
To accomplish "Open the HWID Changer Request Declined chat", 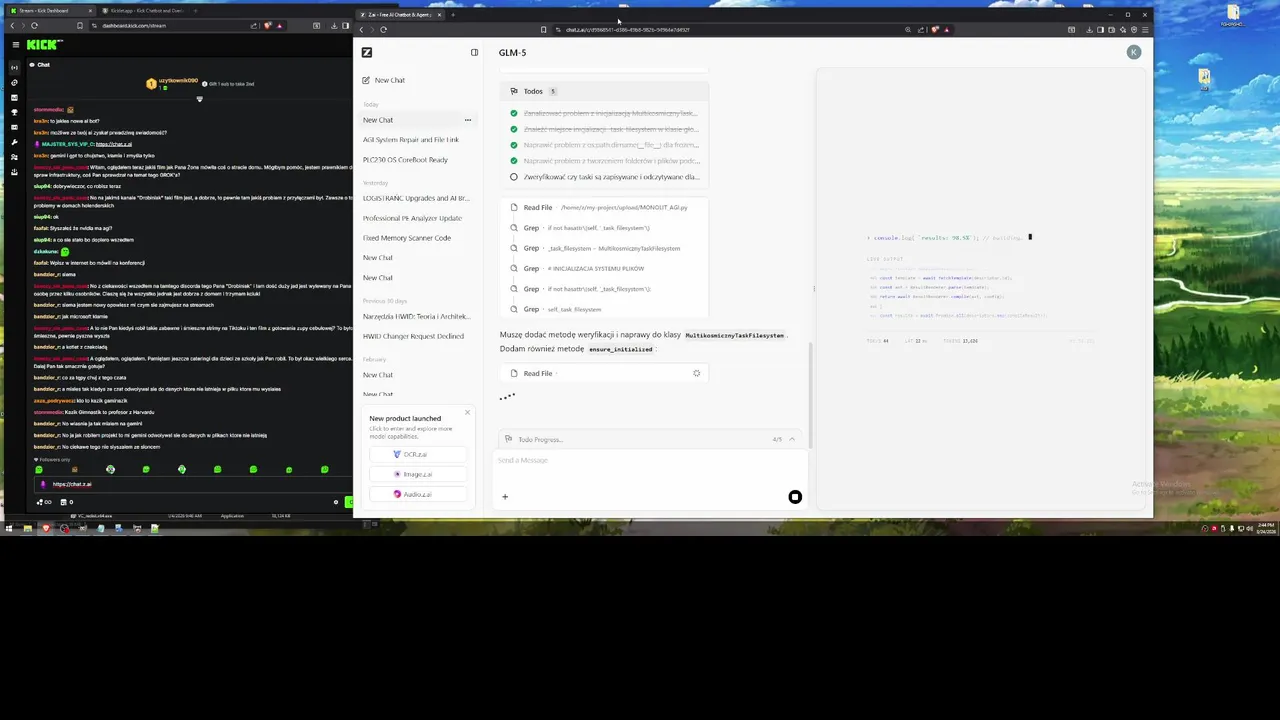I will [413, 336].
